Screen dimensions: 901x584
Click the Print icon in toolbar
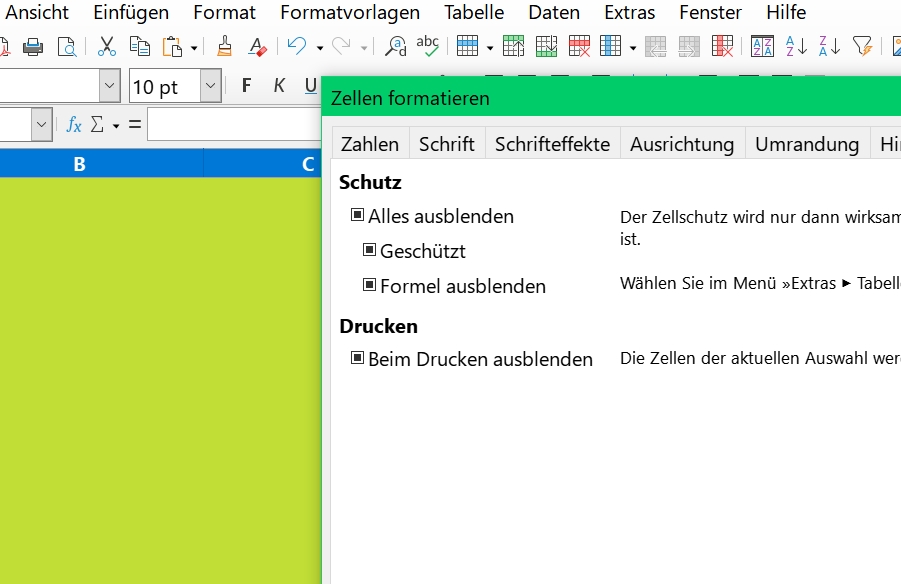click(x=33, y=47)
